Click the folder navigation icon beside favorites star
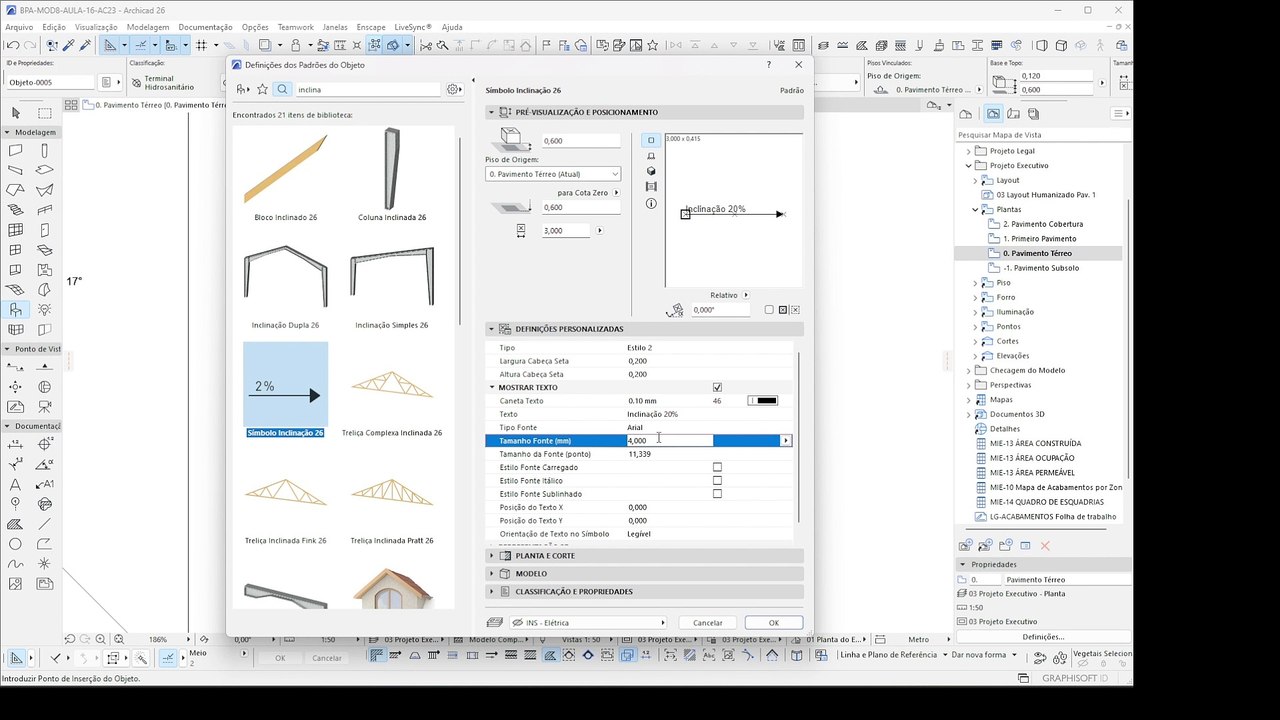 tap(242, 89)
